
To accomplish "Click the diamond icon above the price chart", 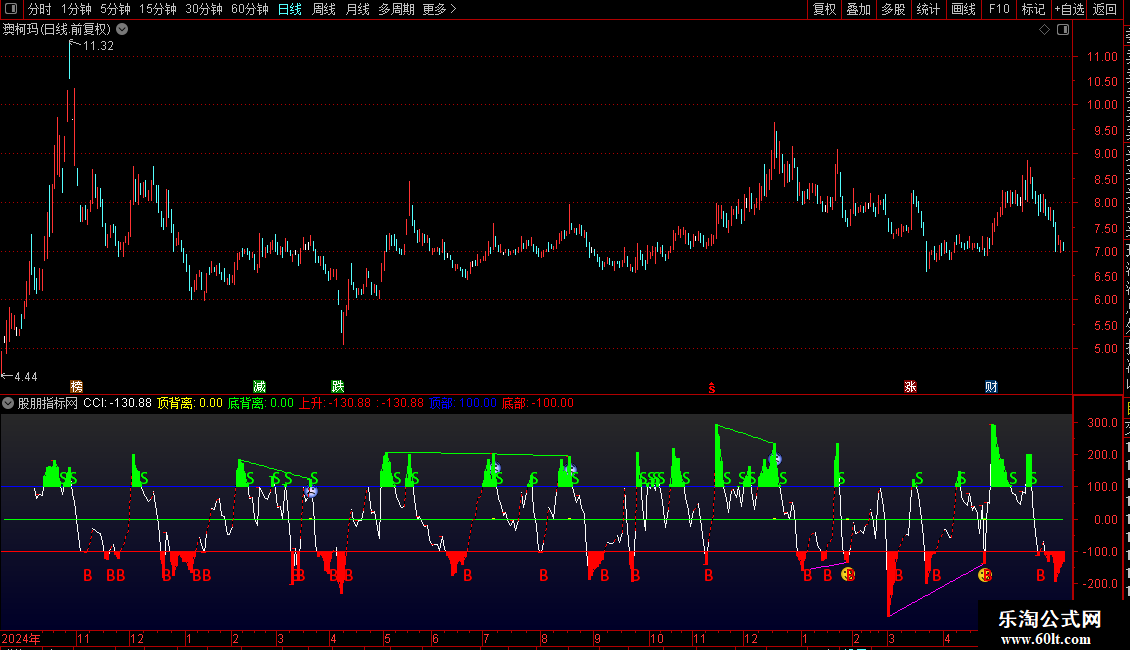I will coord(1044,30).
